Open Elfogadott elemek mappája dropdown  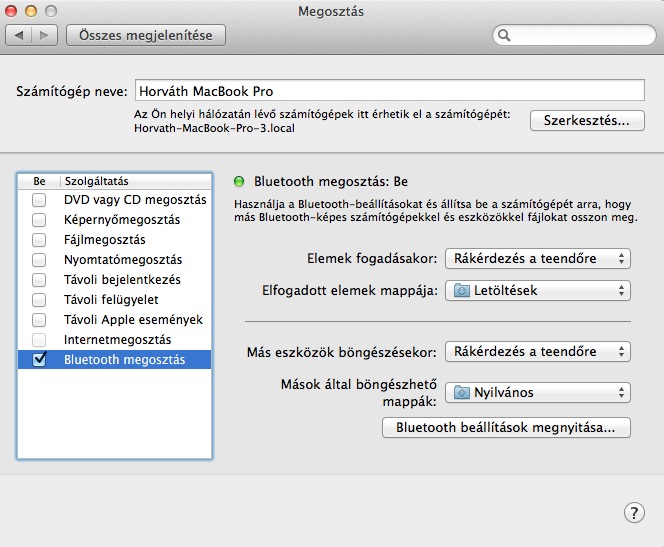(538, 291)
